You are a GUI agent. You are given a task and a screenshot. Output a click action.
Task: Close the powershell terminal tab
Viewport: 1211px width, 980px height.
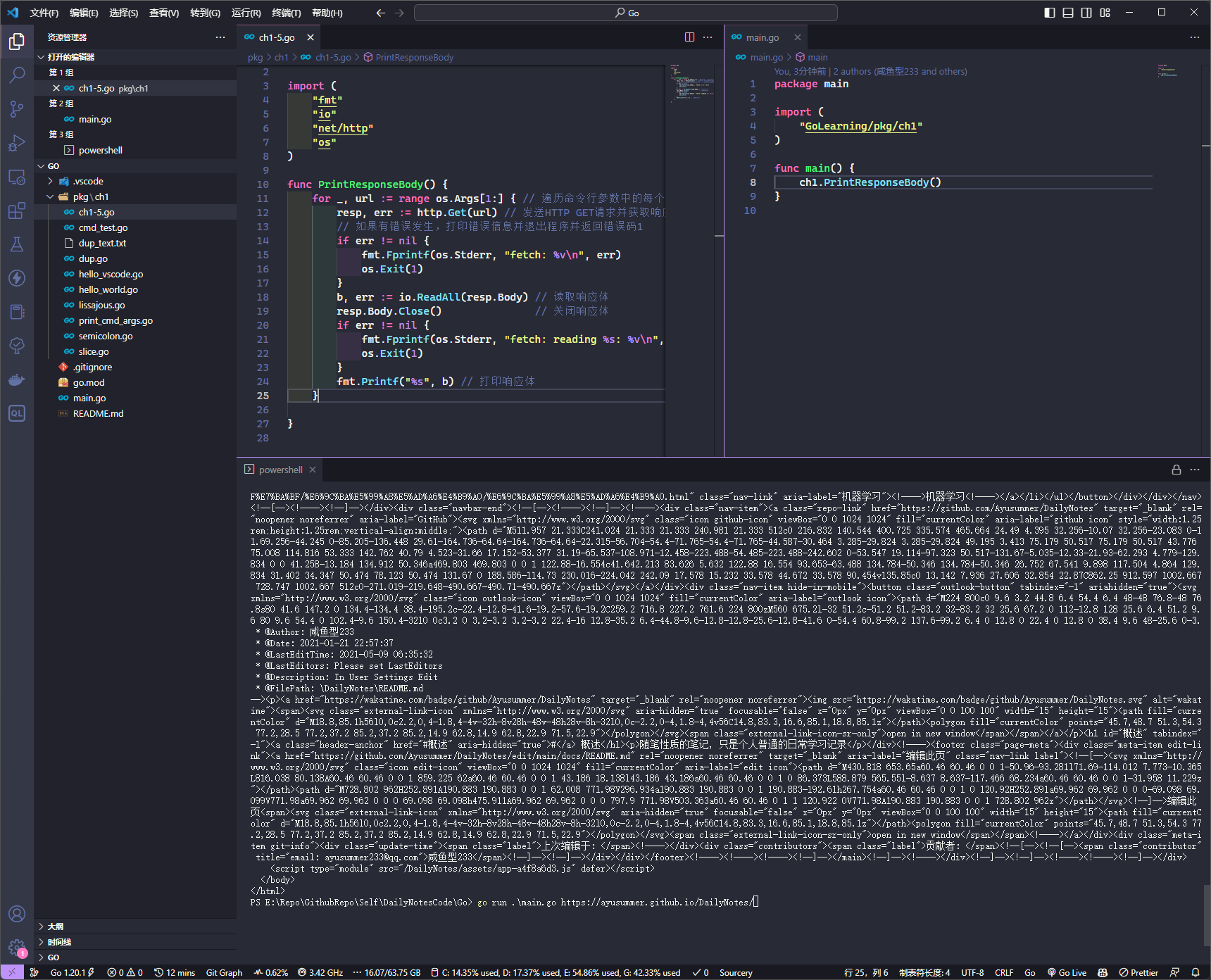point(313,470)
